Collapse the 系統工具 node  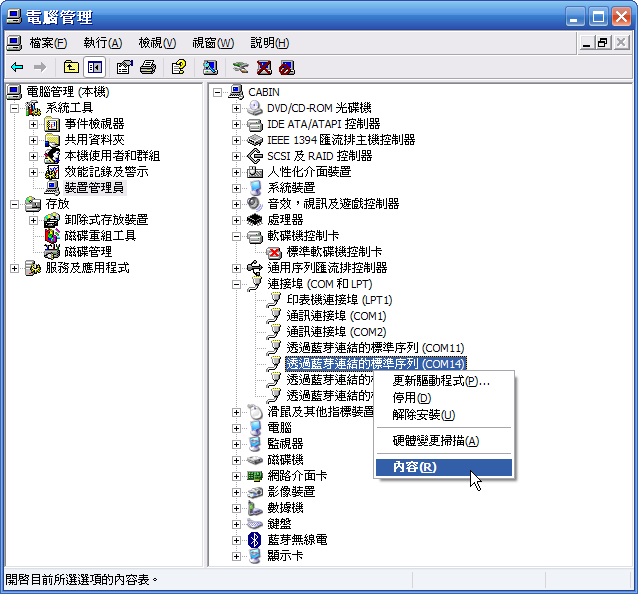(14, 108)
